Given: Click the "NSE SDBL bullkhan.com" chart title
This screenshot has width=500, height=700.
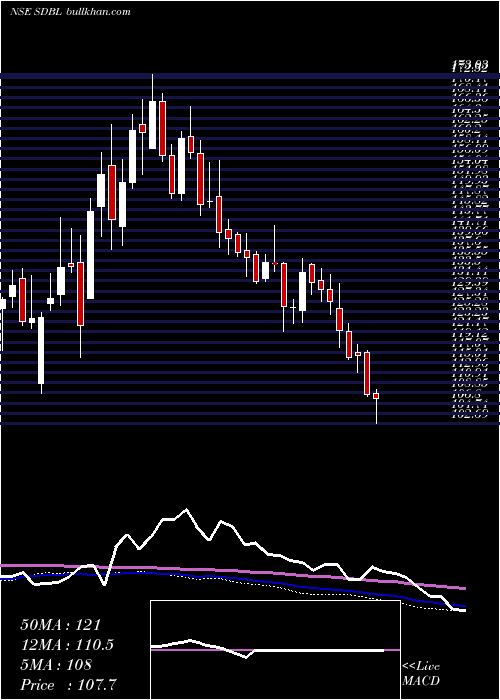Looking at the screenshot, I should click(x=70, y=12).
